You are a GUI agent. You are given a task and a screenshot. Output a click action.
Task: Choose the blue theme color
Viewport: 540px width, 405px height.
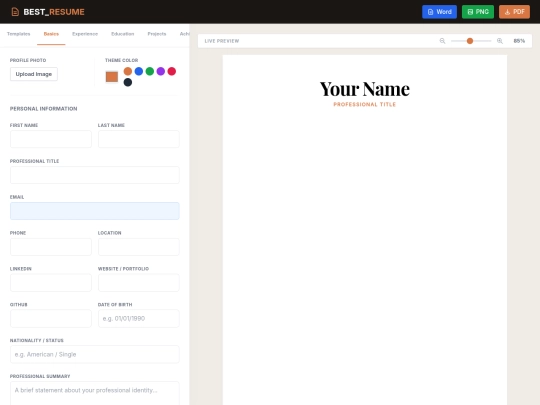pos(139,71)
